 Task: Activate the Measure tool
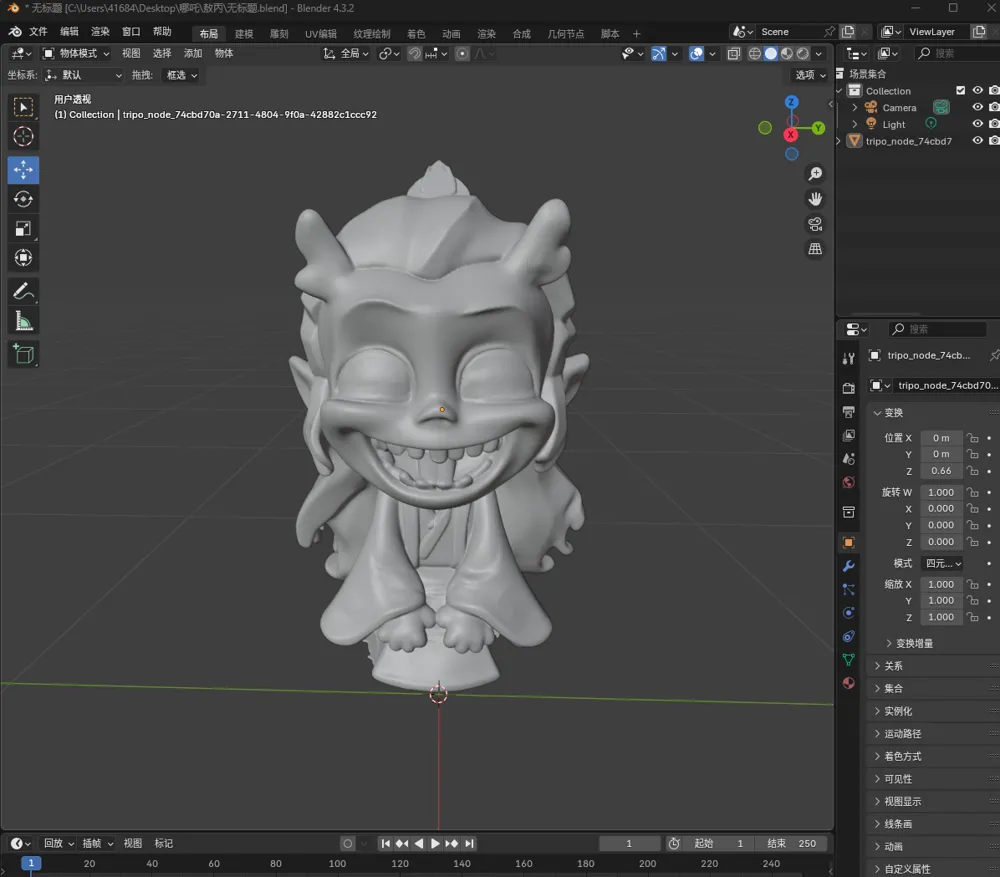pos(23,320)
